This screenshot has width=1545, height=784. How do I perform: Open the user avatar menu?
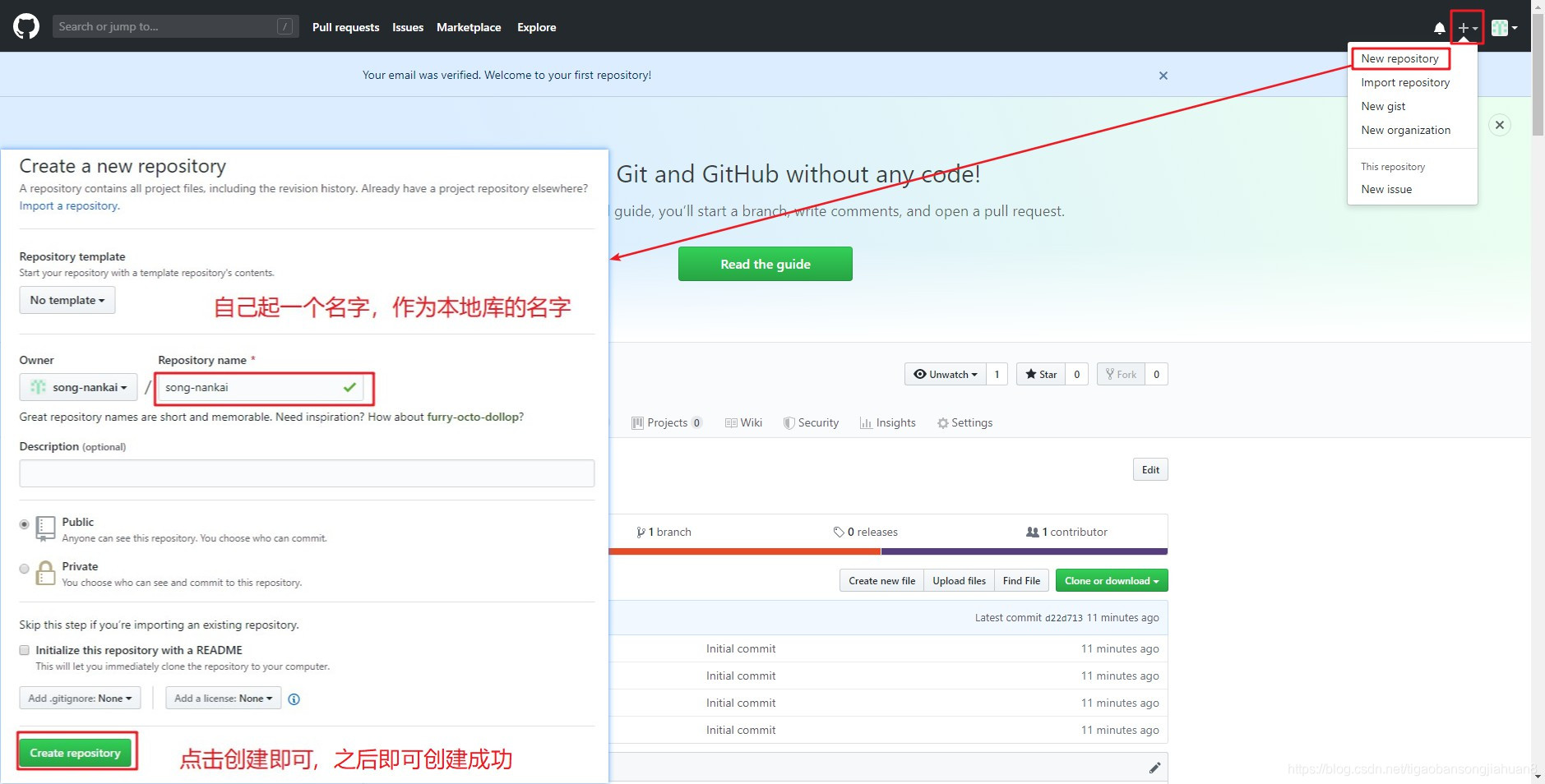(1504, 28)
